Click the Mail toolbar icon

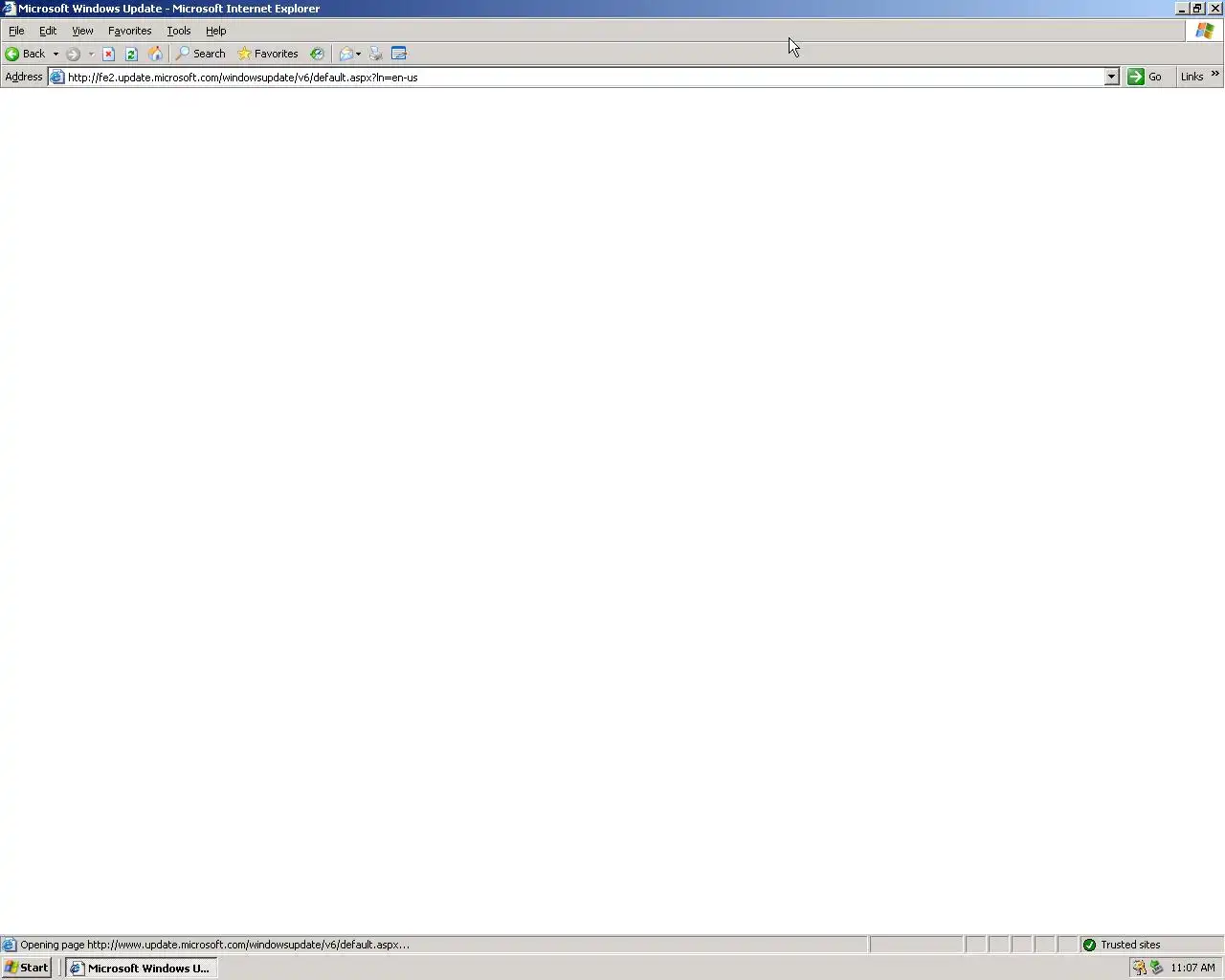[345, 54]
